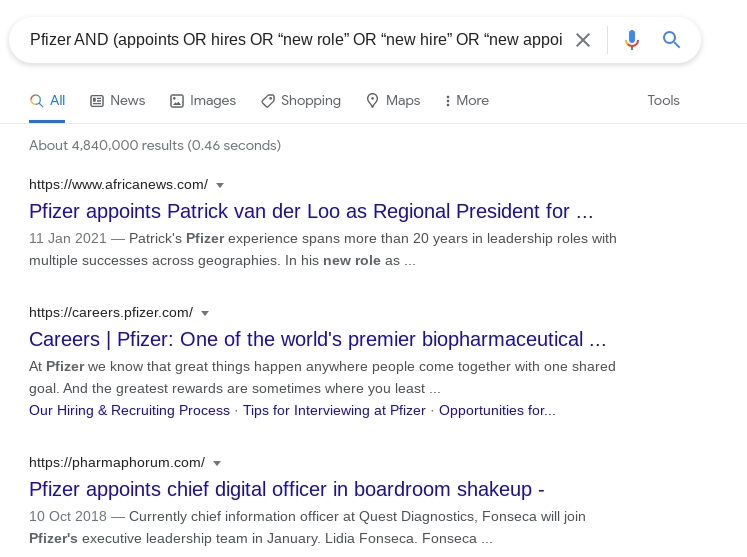Click the blue magnifying glass search icon
The height and width of the screenshot is (557, 747).
pos(672,40)
